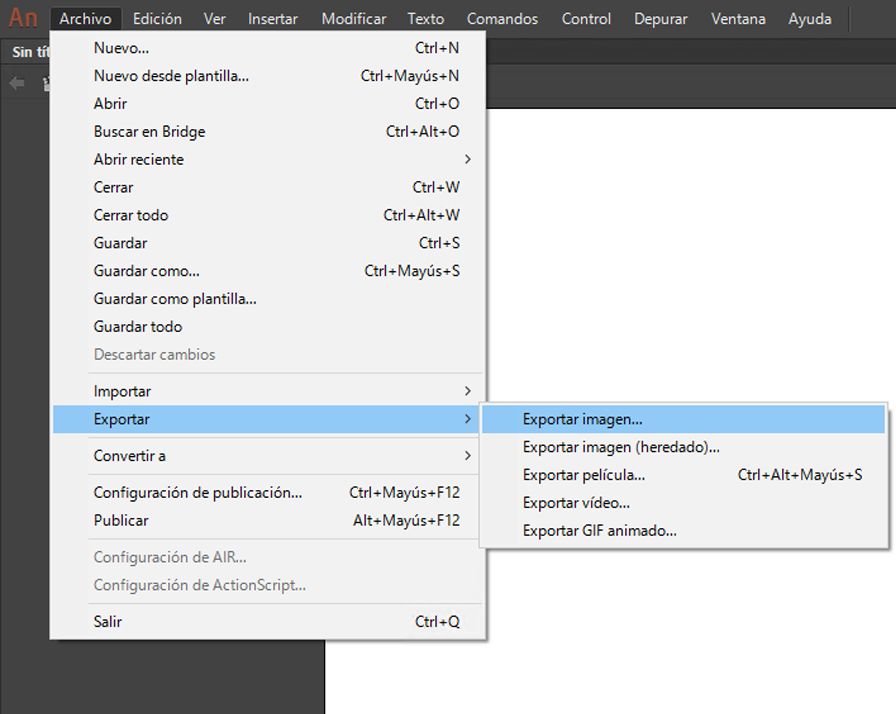Open the Modificar menu

pyautogui.click(x=354, y=19)
